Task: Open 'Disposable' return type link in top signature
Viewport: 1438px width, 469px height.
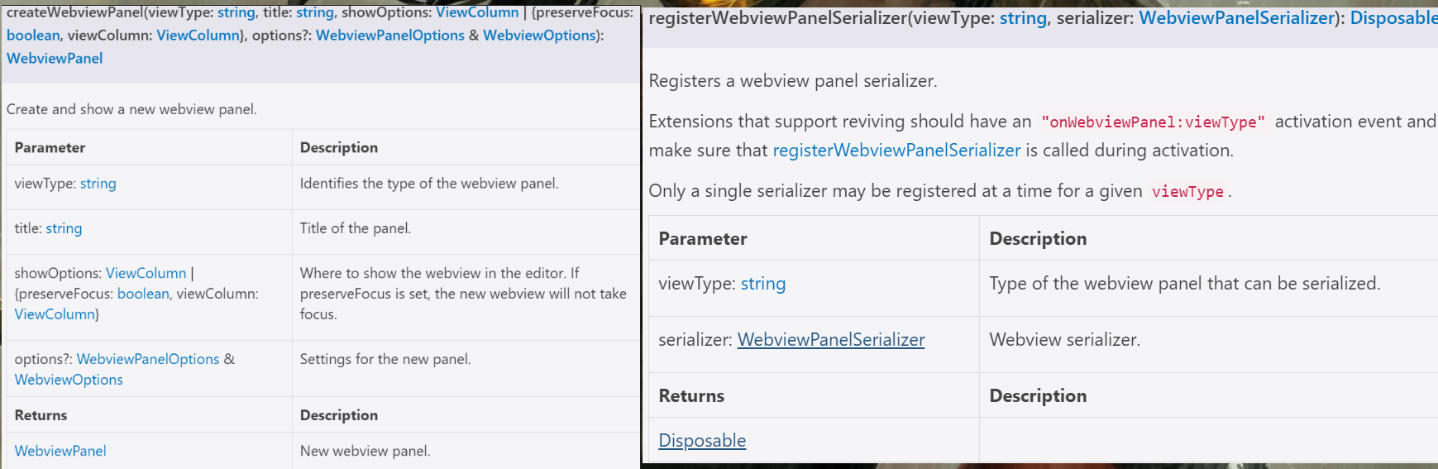Action: (1394, 19)
